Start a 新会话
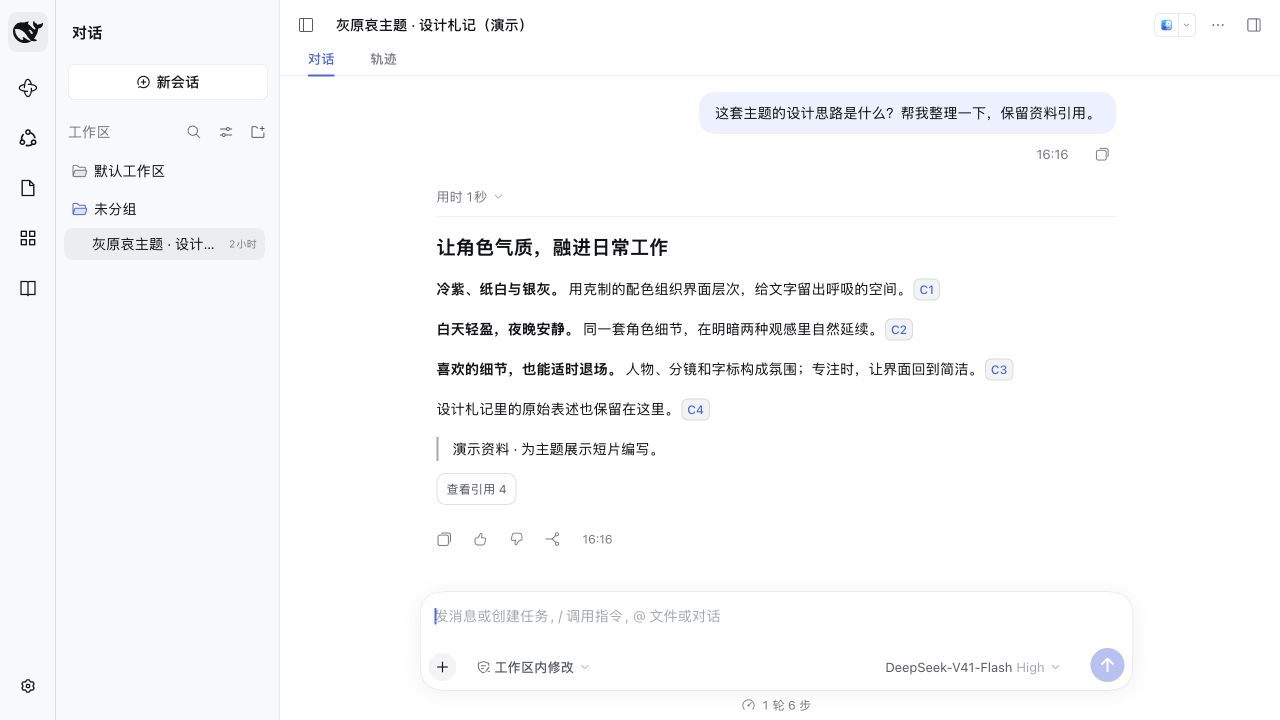 pyautogui.click(x=168, y=82)
